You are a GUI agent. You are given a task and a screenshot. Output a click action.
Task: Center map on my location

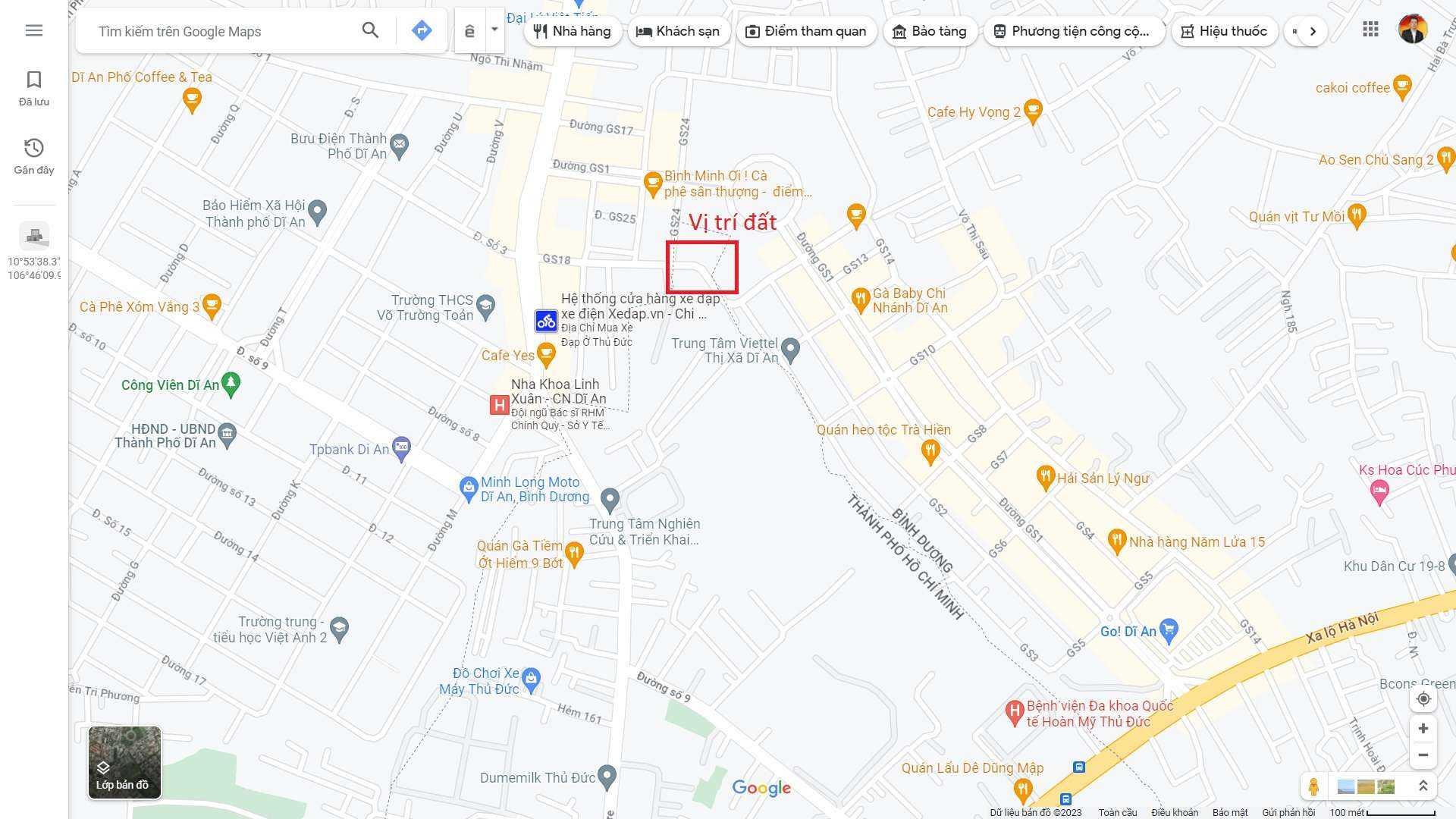[1423, 699]
